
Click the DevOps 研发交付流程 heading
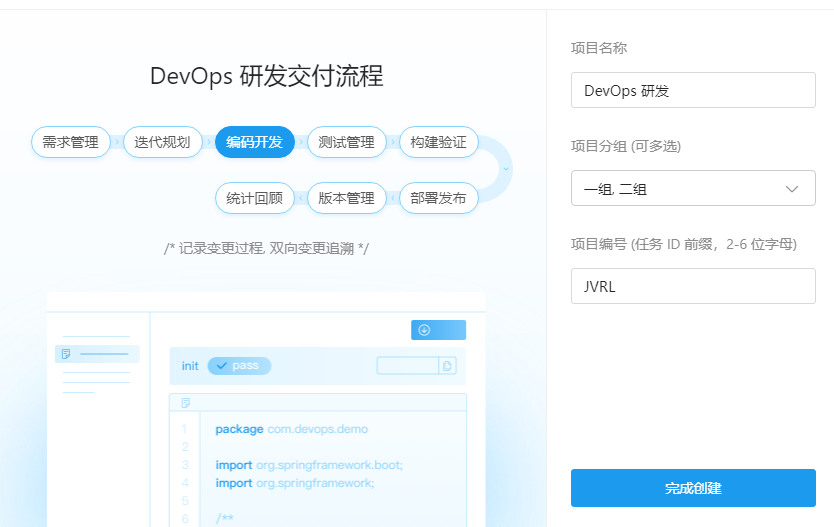pyautogui.click(x=266, y=76)
